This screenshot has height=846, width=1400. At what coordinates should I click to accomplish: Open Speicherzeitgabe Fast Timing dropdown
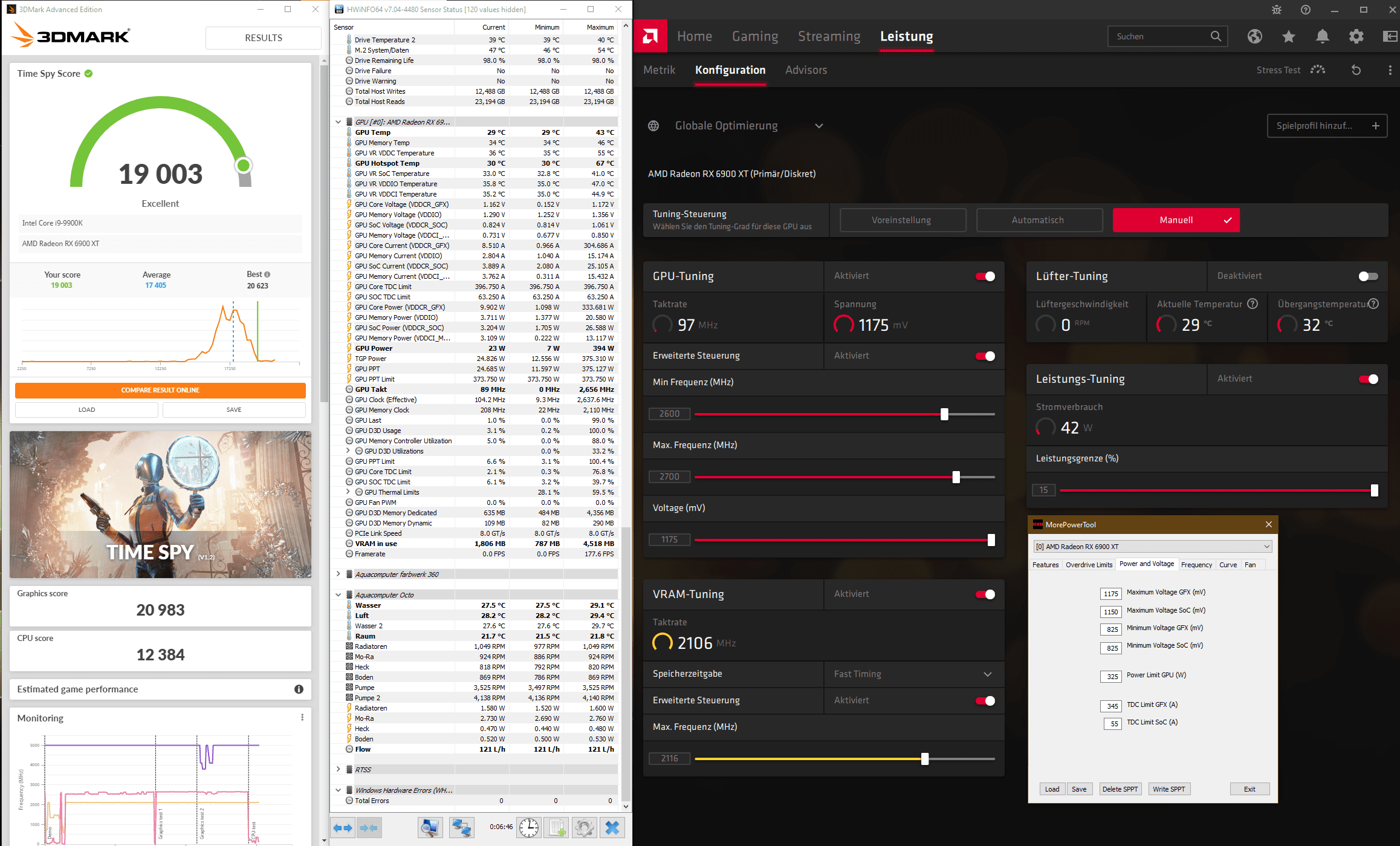tap(913, 674)
